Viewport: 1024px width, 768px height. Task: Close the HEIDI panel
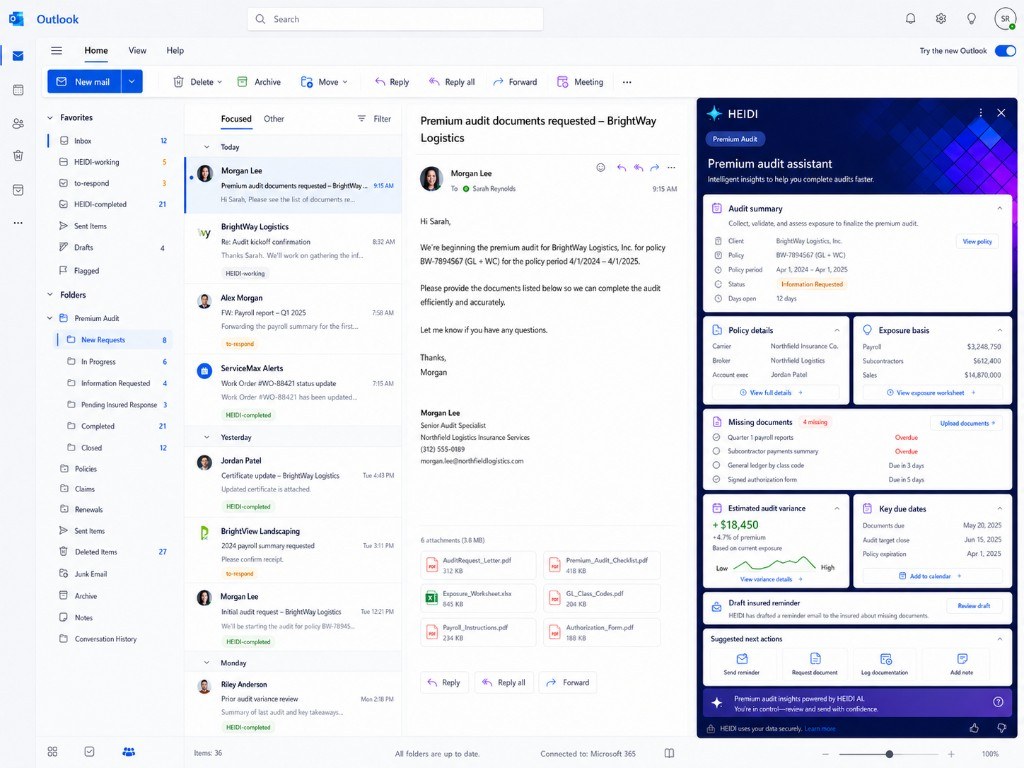[x=1001, y=113]
